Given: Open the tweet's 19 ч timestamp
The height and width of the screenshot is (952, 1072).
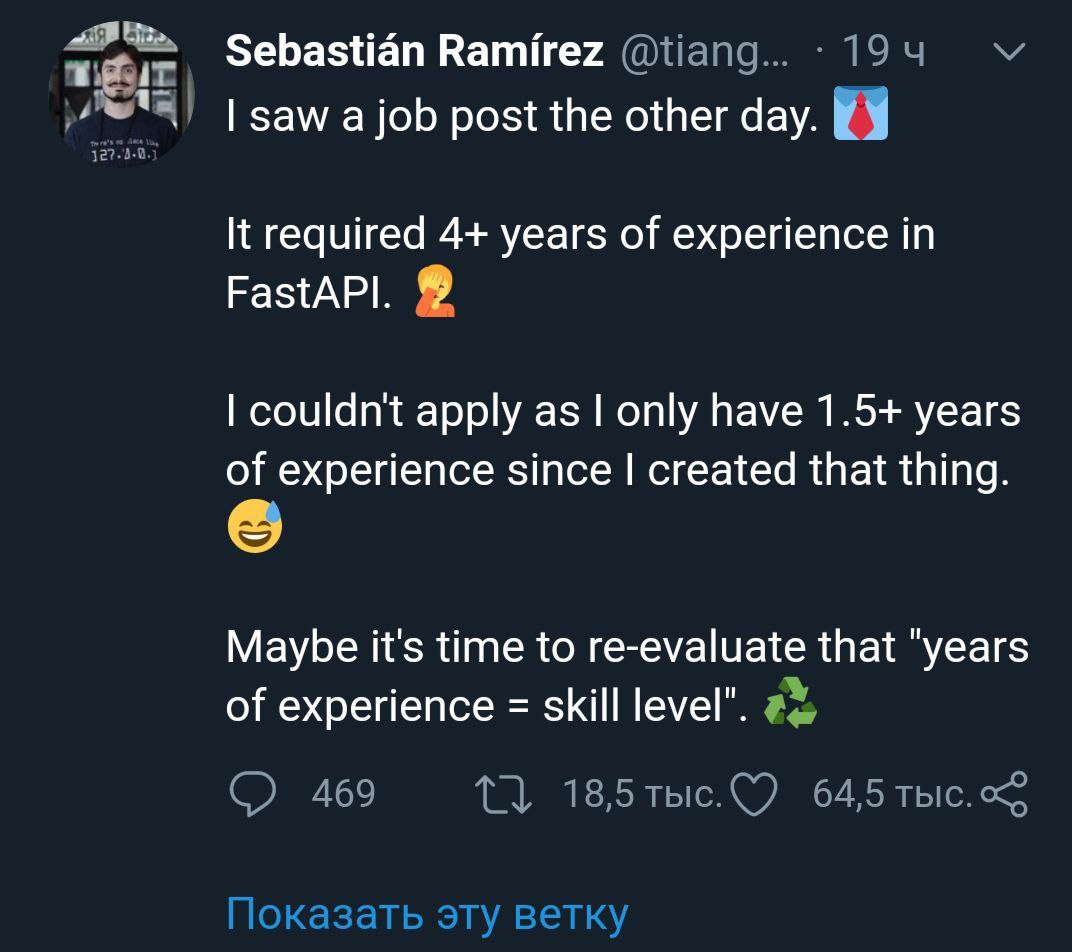Looking at the screenshot, I should point(884,52).
